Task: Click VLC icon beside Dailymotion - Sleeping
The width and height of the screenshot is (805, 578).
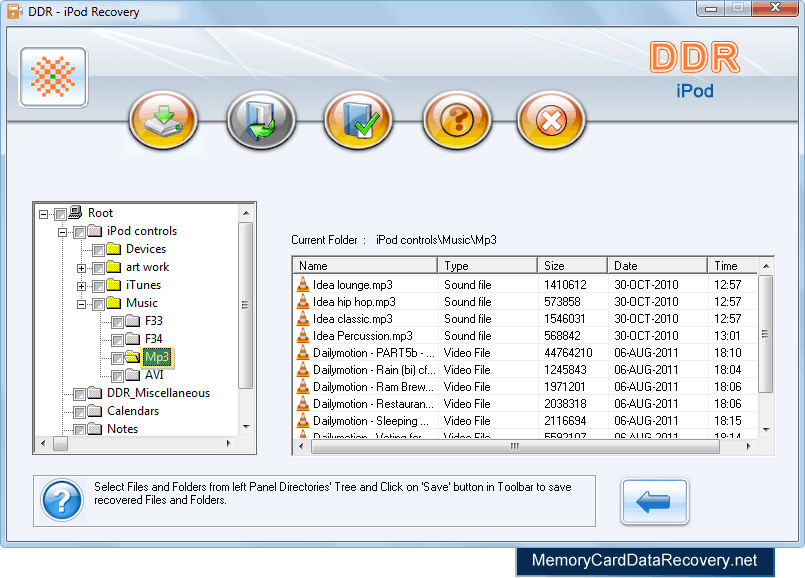Action: pos(303,420)
